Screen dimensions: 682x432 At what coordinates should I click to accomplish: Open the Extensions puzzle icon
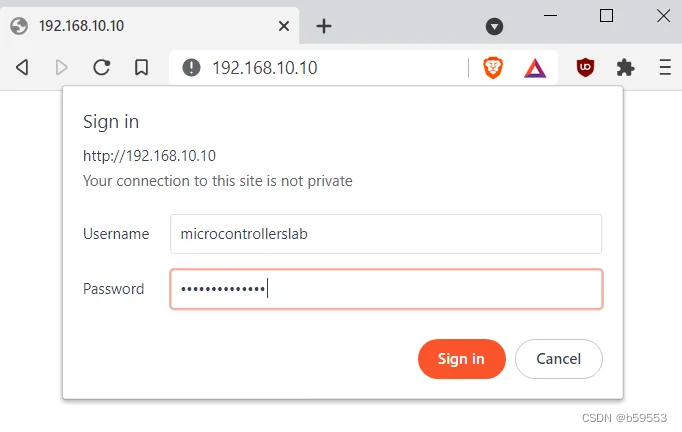click(626, 67)
